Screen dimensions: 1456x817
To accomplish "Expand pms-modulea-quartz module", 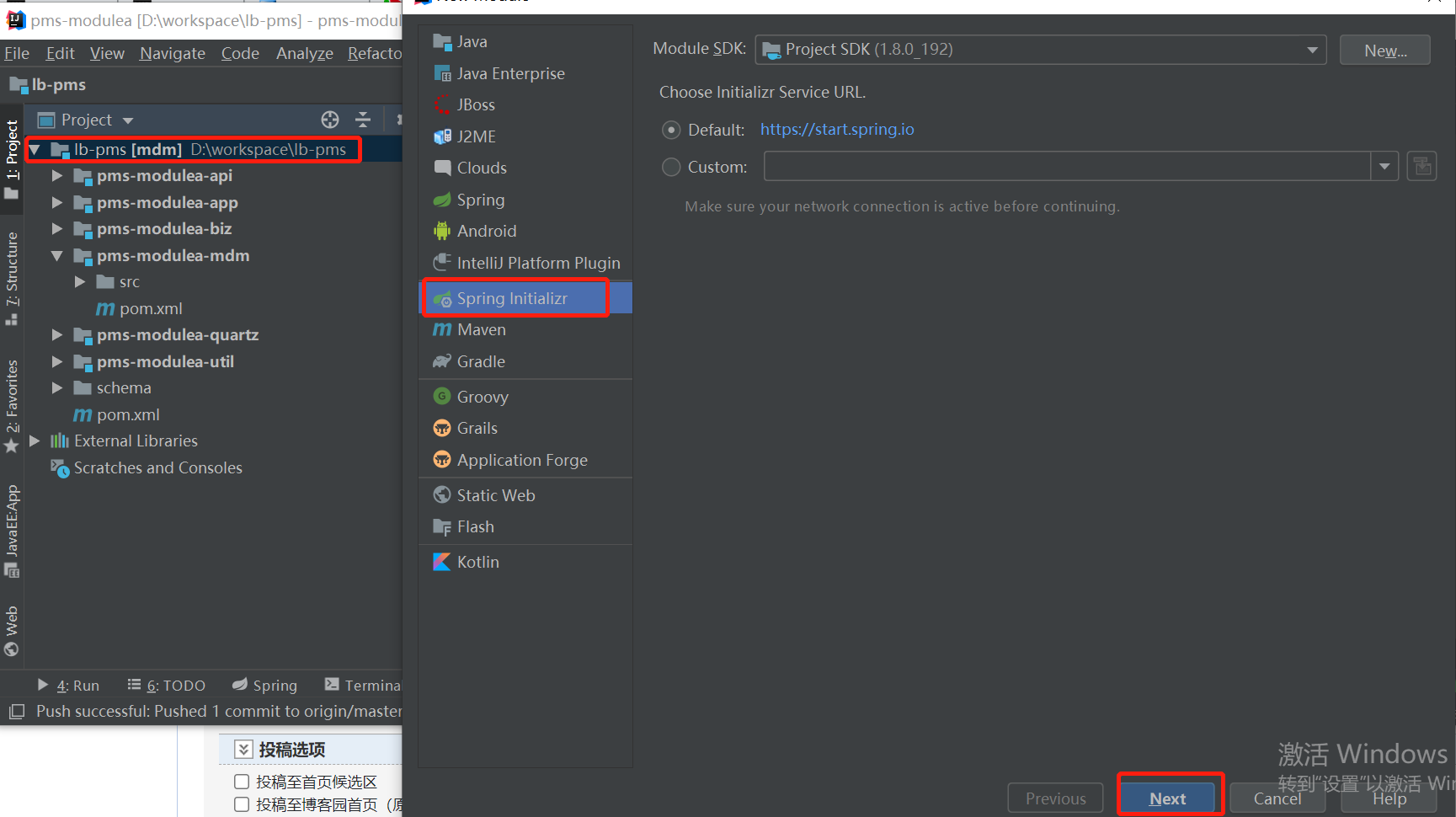I will (57, 334).
